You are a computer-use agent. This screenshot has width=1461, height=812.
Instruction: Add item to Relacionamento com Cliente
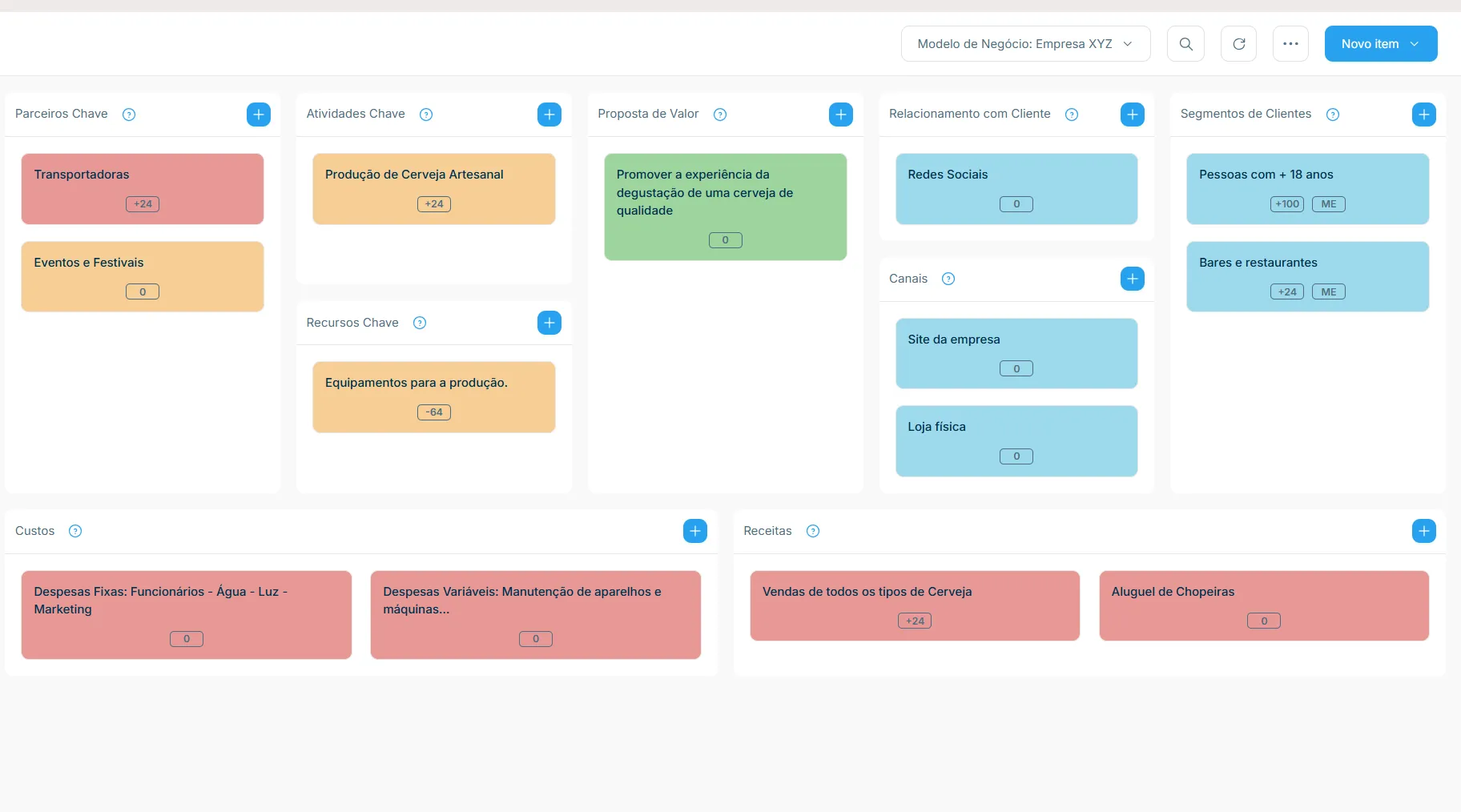(x=1133, y=115)
